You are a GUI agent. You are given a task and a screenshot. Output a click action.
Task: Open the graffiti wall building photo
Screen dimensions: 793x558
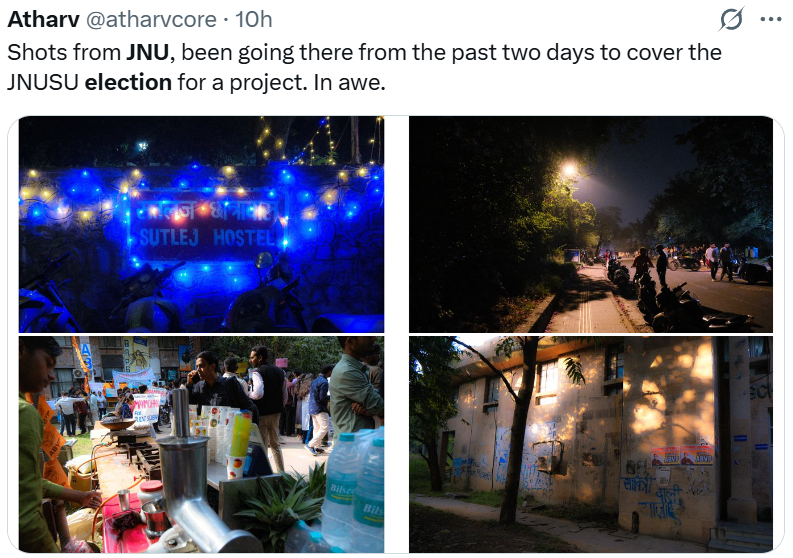point(591,444)
